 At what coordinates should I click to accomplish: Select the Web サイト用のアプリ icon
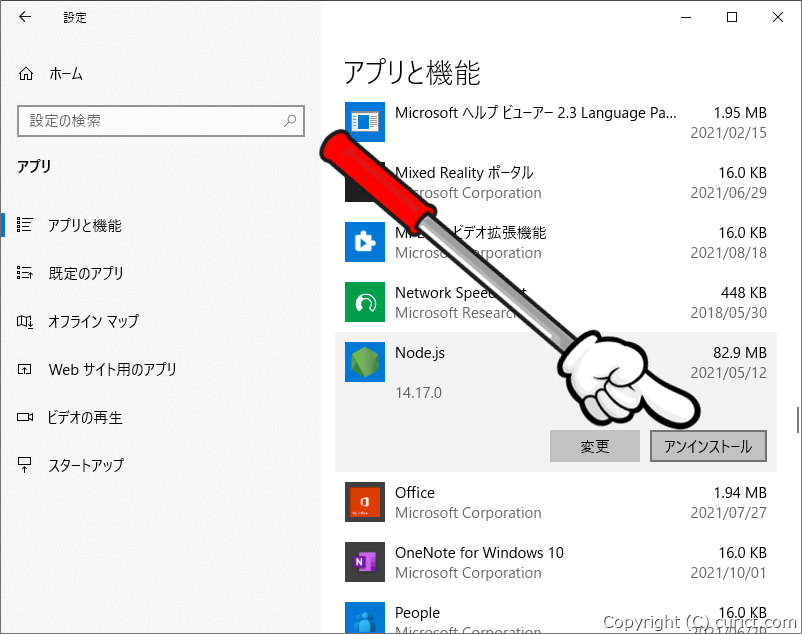[x=25, y=369]
